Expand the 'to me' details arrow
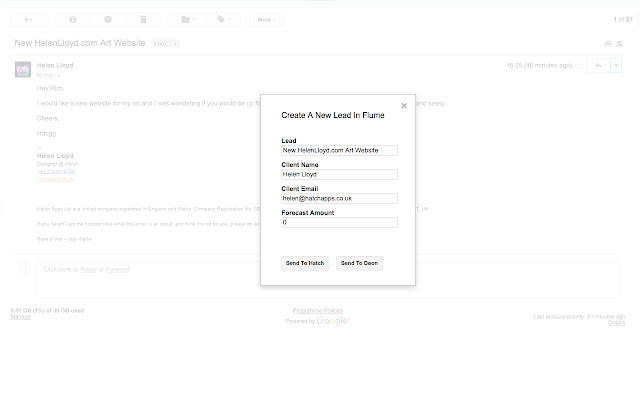640x400 pixels. point(58,76)
